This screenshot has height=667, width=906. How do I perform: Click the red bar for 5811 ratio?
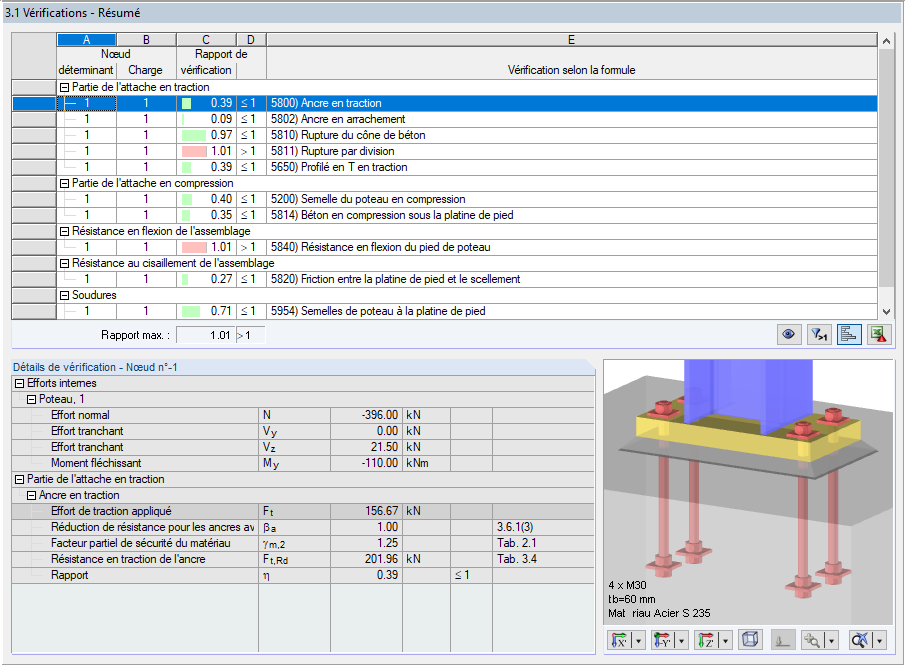pos(194,151)
